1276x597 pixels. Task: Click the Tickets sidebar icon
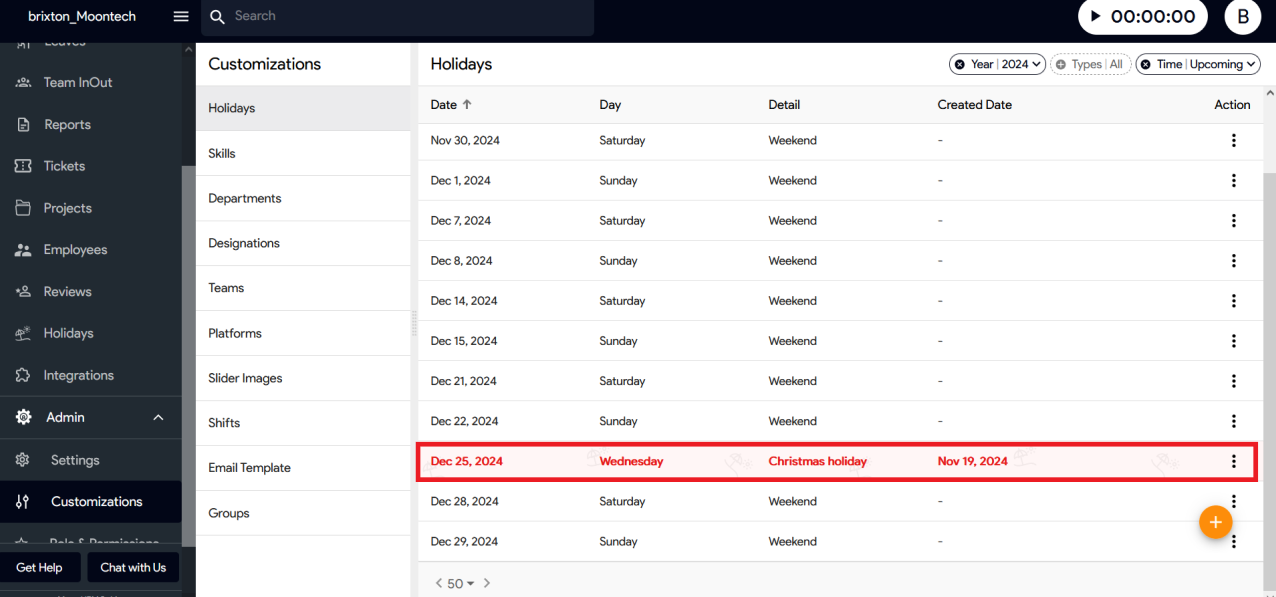23,166
